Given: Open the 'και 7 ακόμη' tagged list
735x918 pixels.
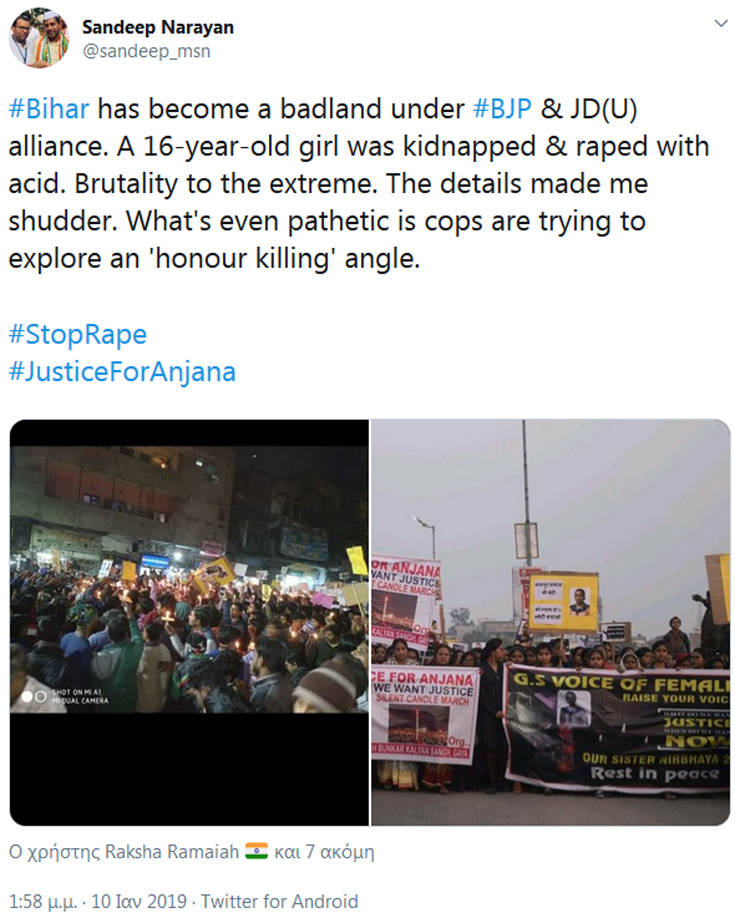Looking at the screenshot, I should tap(324, 851).
